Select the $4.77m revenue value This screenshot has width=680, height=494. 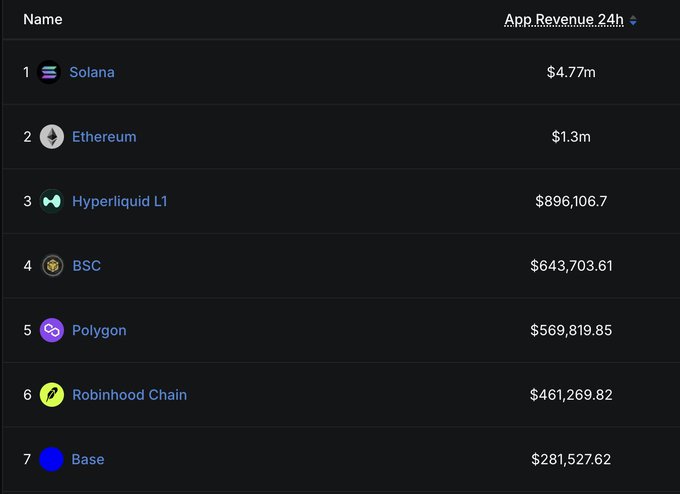click(571, 72)
